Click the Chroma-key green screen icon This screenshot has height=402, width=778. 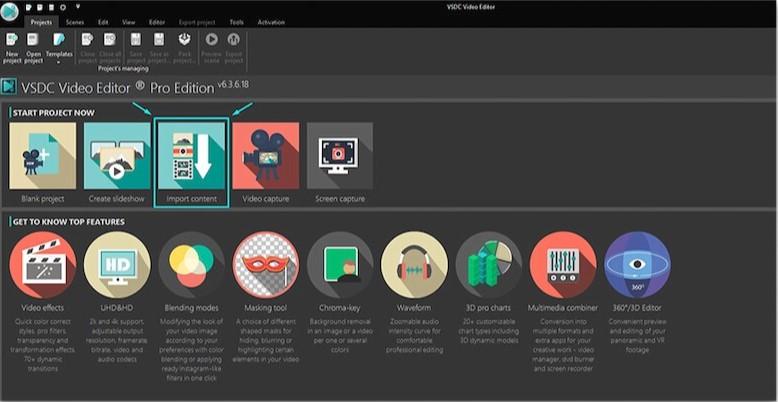[x=340, y=265]
